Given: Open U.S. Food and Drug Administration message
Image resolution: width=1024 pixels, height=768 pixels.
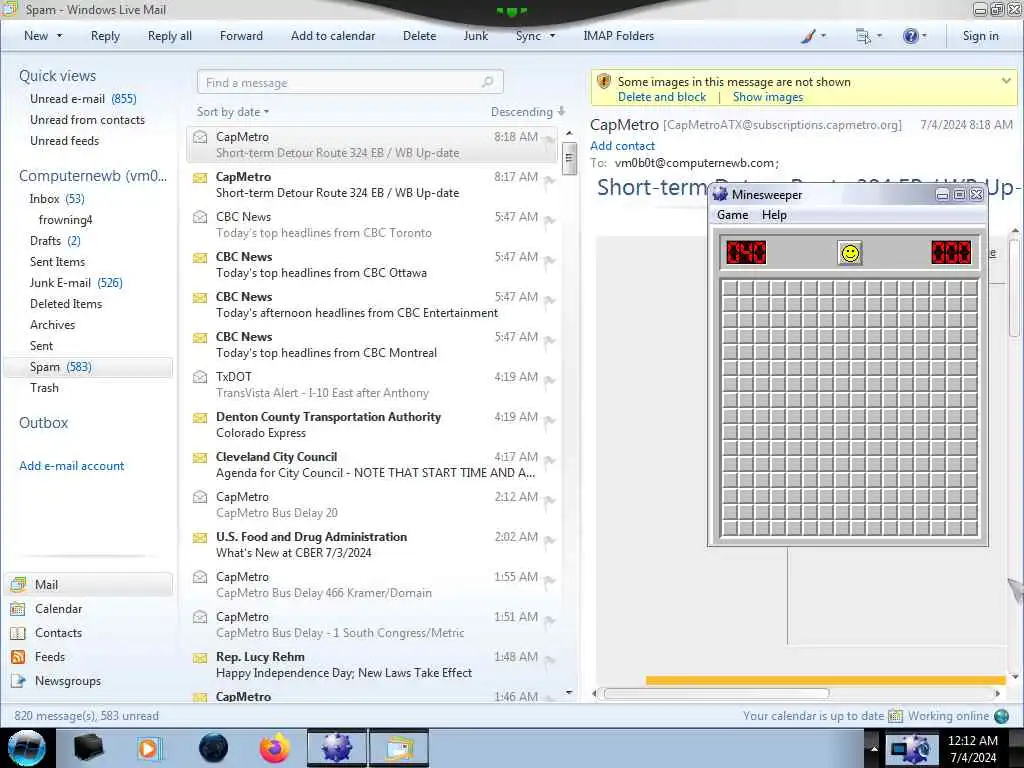Looking at the screenshot, I should click(x=372, y=545).
